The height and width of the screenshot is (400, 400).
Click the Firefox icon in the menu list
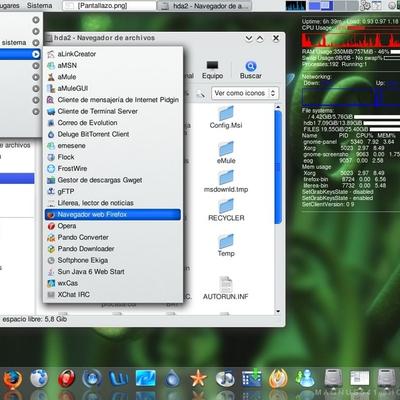[x=51, y=215]
